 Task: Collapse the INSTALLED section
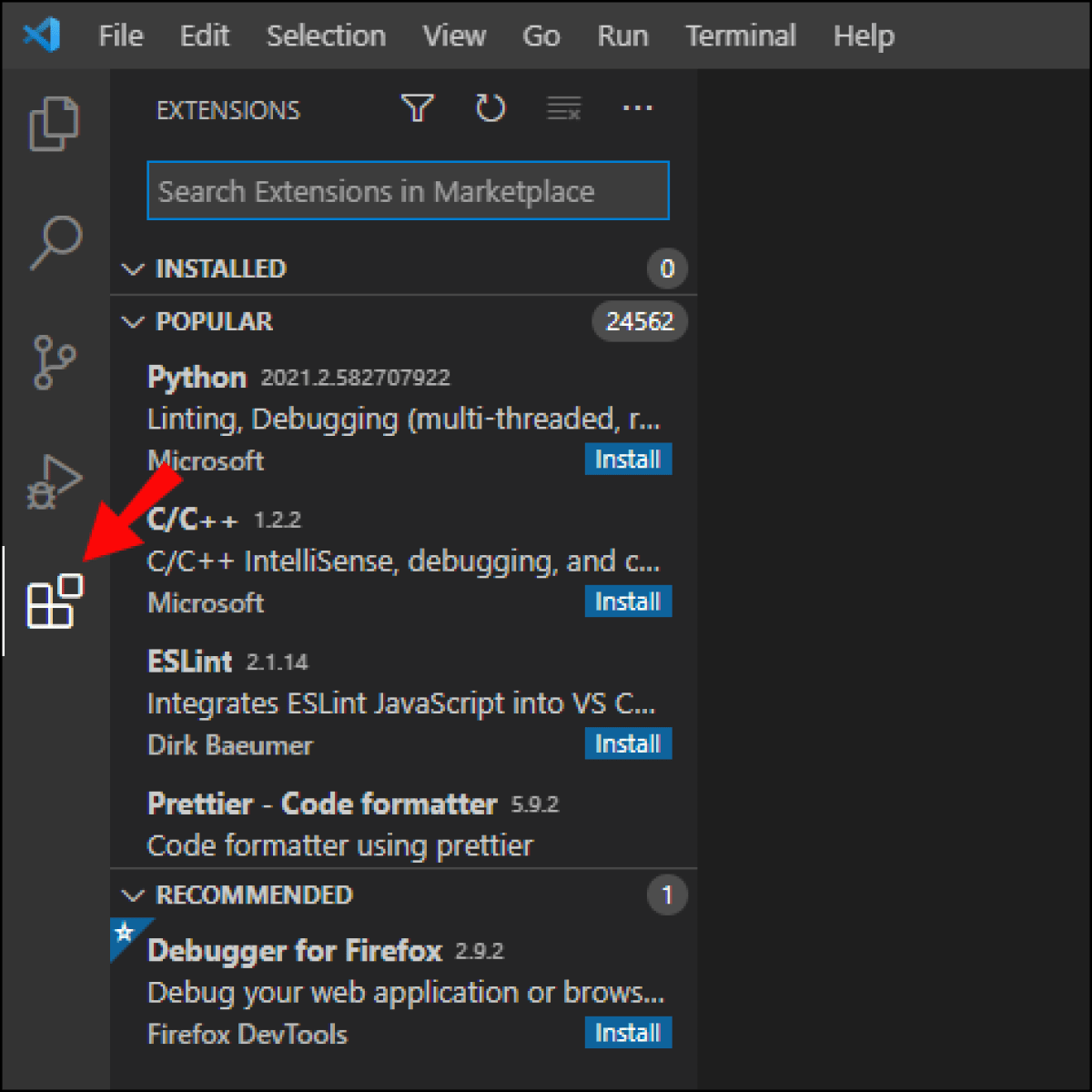(133, 269)
